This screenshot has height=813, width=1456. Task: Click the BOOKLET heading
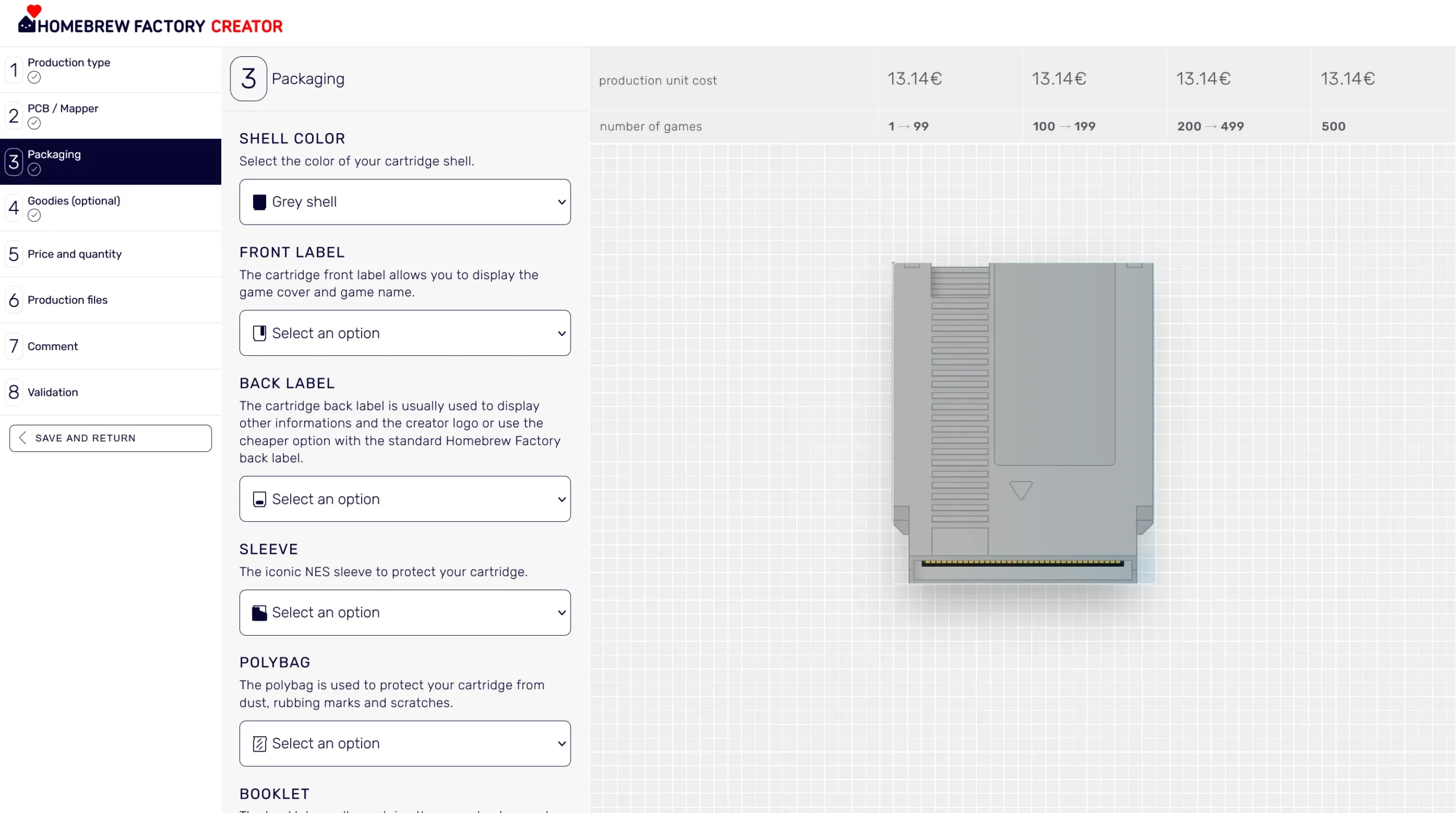274,794
